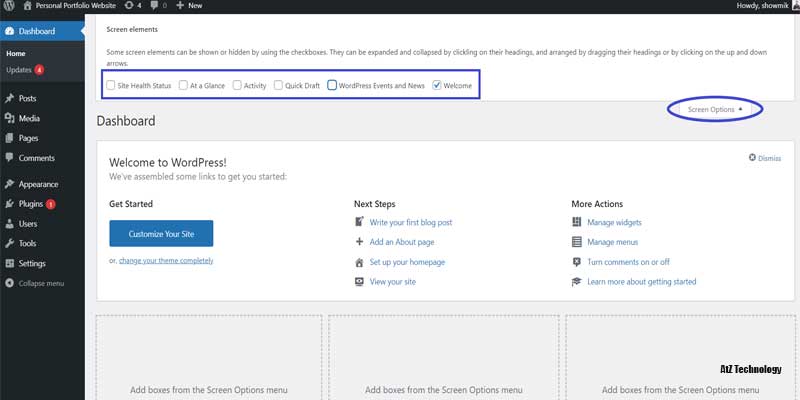Enable the Site Health Status checkbox
Viewport: 800px width, 400px height.
point(110,85)
